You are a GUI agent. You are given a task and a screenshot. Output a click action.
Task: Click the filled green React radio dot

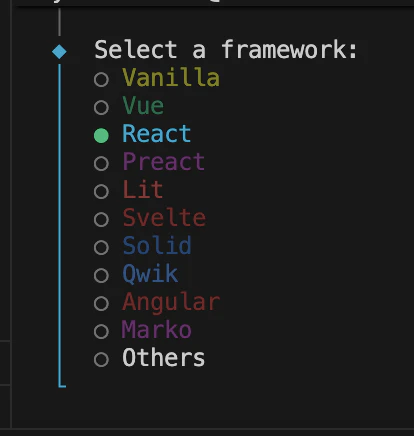click(x=101, y=136)
